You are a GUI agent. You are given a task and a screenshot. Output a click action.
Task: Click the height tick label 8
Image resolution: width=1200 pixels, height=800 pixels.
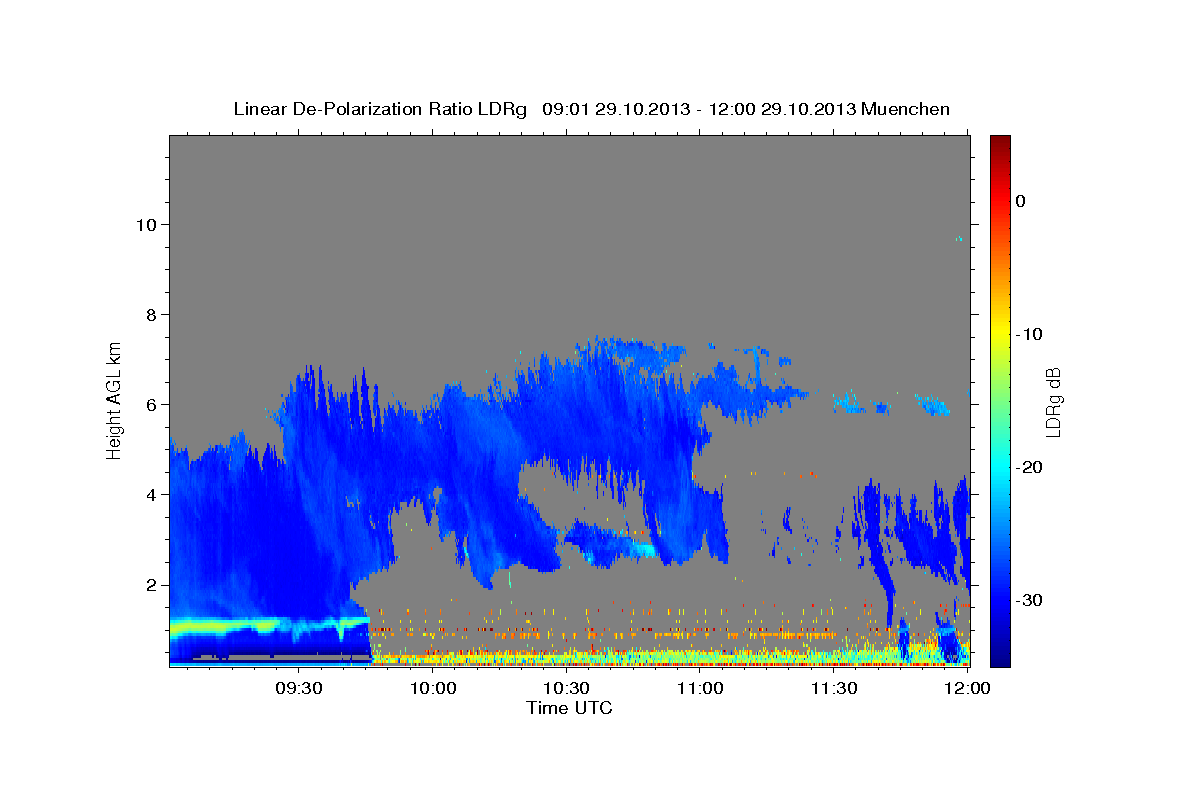click(151, 314)
